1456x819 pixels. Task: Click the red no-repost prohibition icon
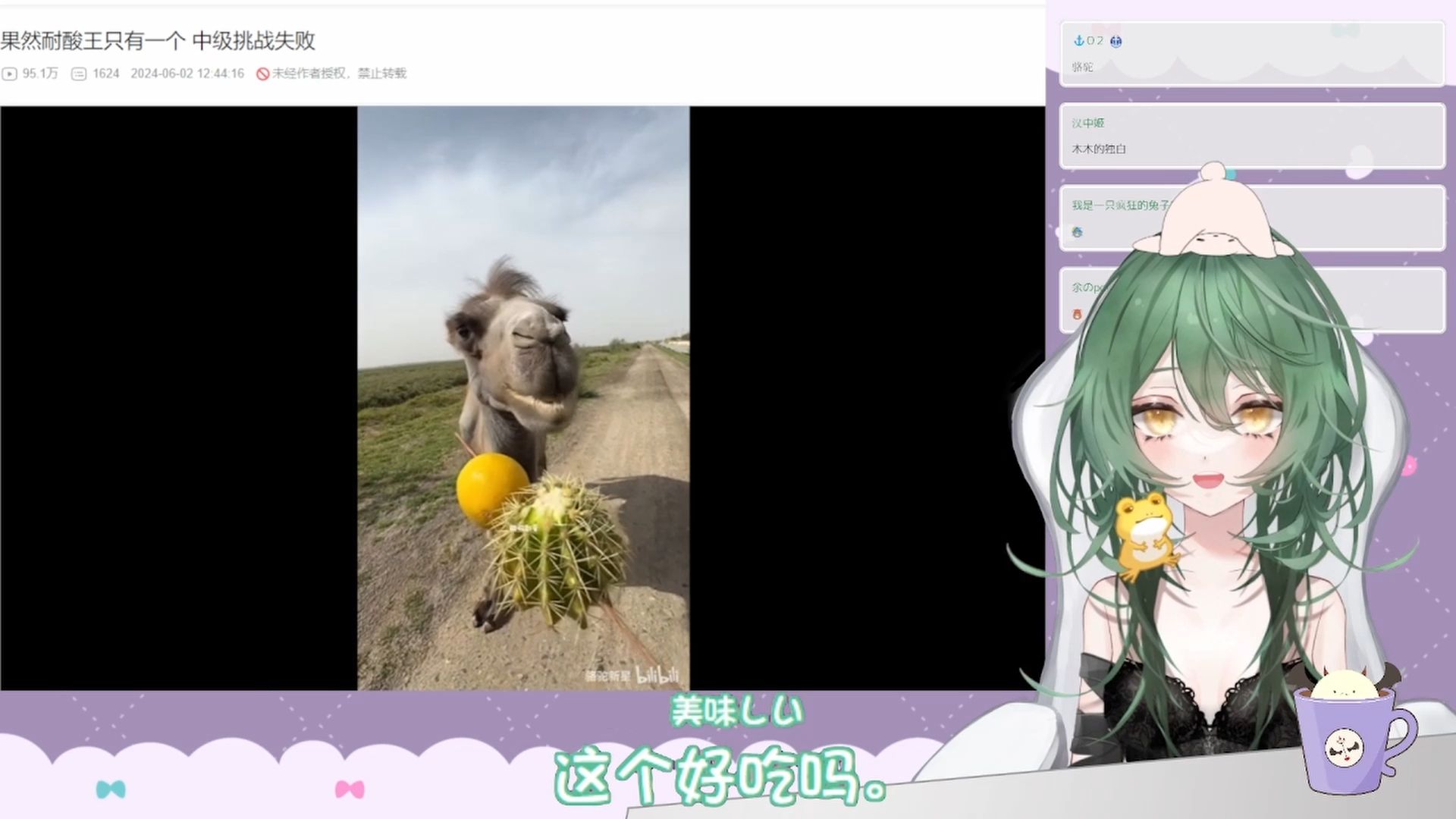coord(262,74)
